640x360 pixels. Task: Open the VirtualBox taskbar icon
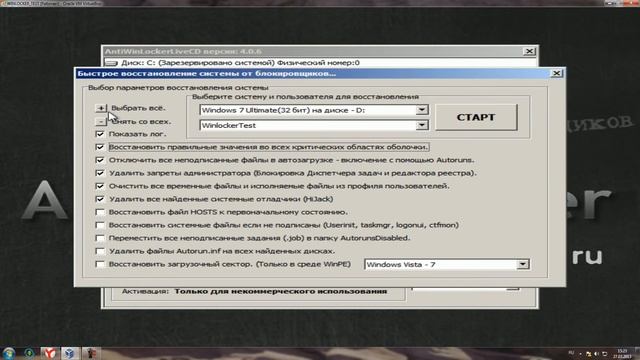(70, 353)
